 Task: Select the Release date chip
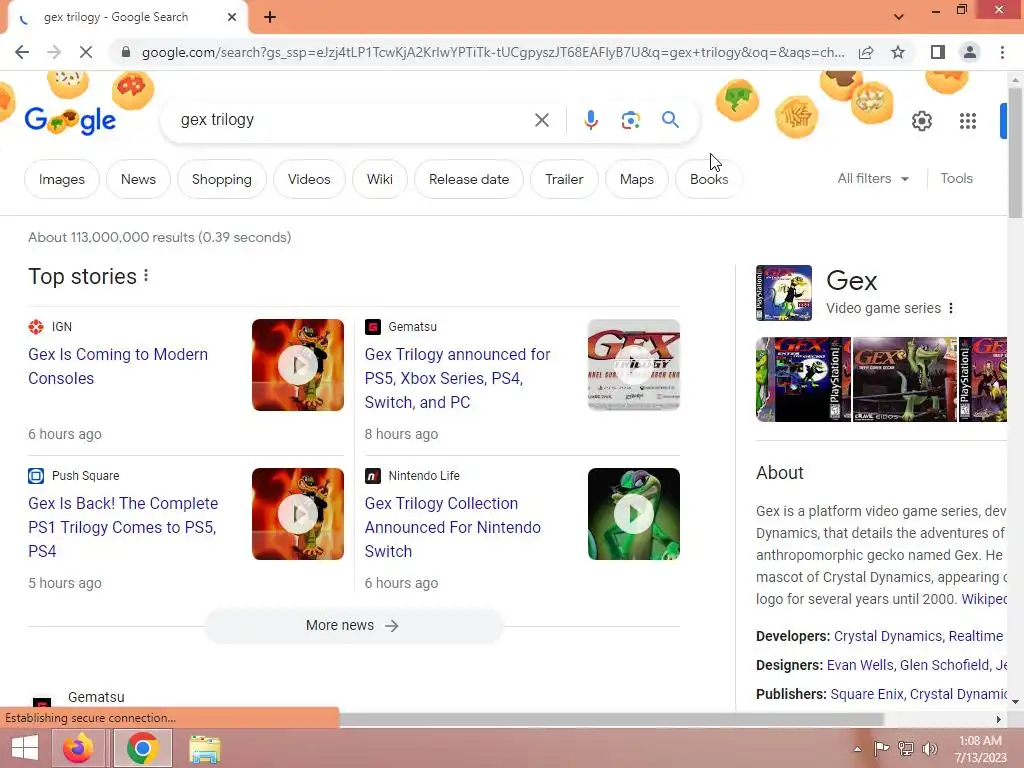469,179
